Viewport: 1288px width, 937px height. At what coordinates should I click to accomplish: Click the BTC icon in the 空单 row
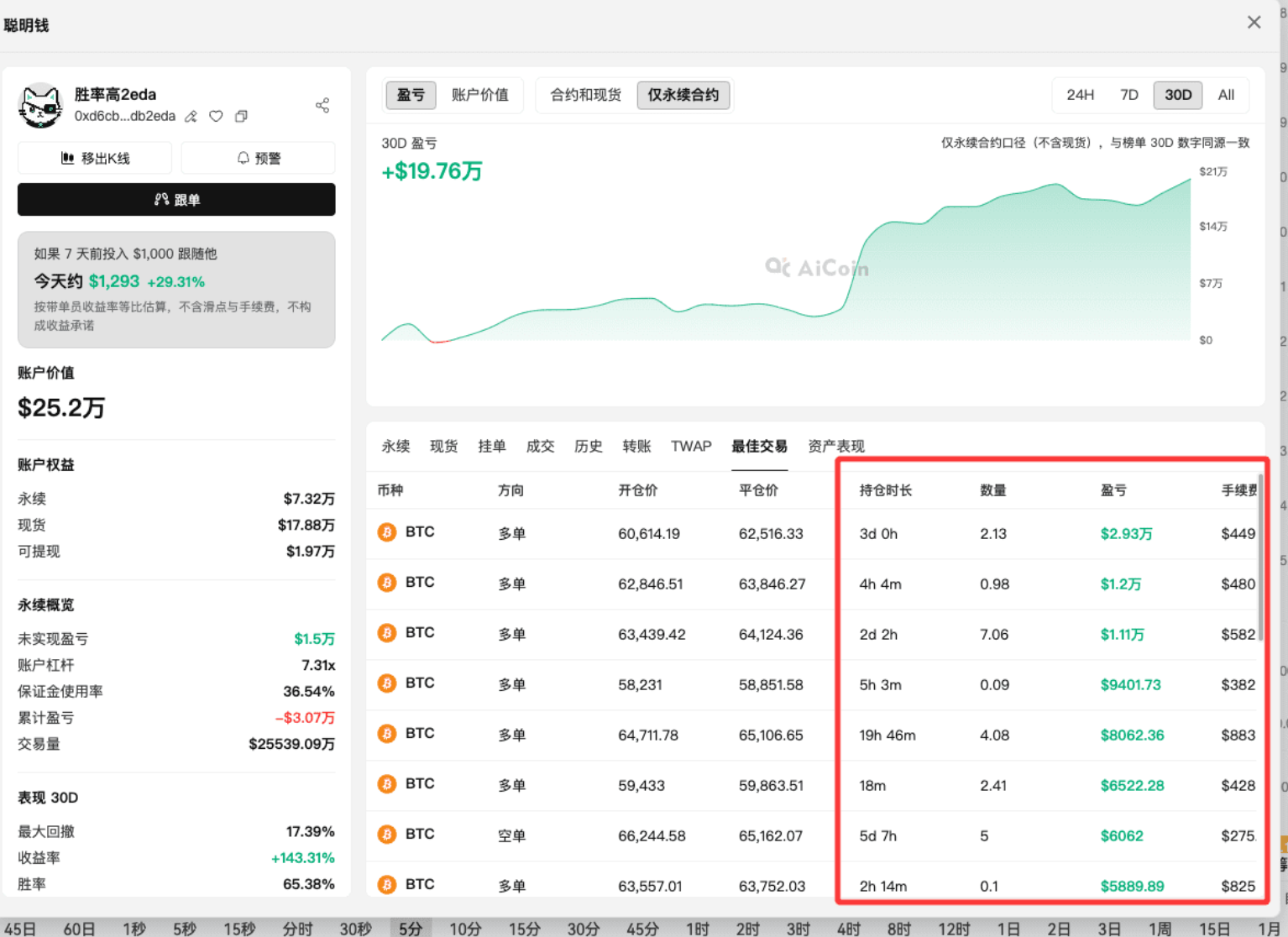click(386, 835)
